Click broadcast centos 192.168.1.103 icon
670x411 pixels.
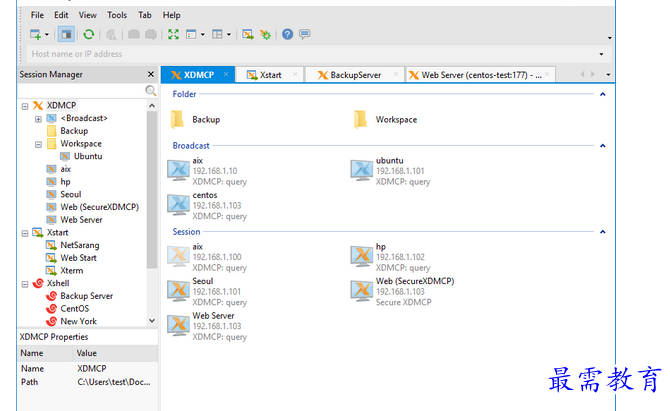click(178, 206)
